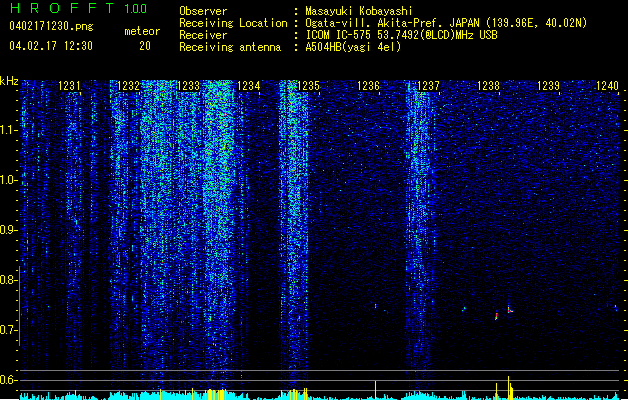The width and height of the screenshot is (629, 400).
Task: Click the 1231 time marker
Action: pos(69,86)
